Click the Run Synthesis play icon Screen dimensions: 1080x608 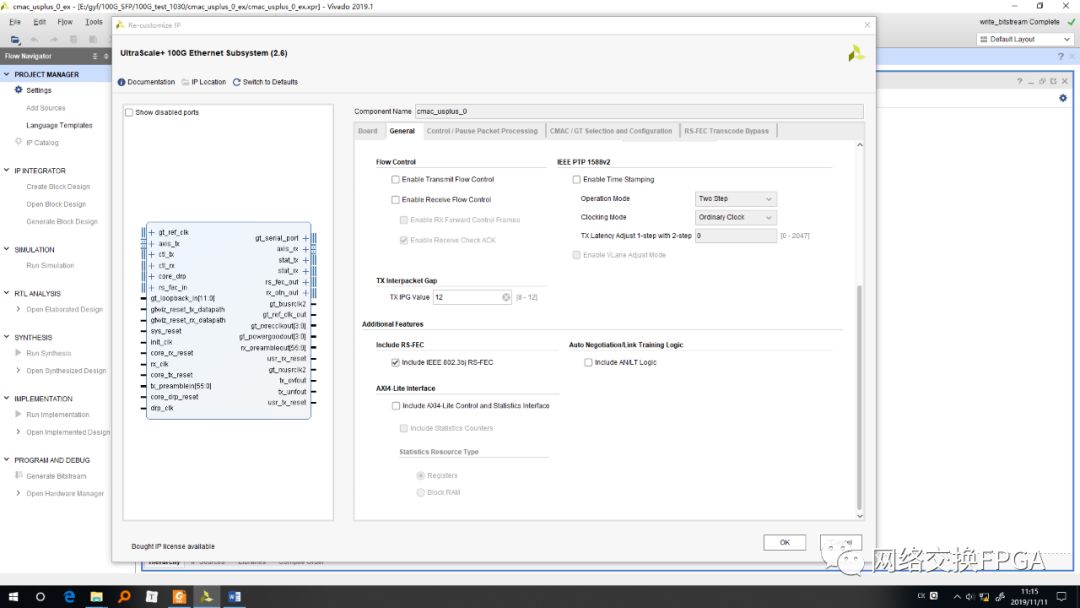tap(19, 353)
